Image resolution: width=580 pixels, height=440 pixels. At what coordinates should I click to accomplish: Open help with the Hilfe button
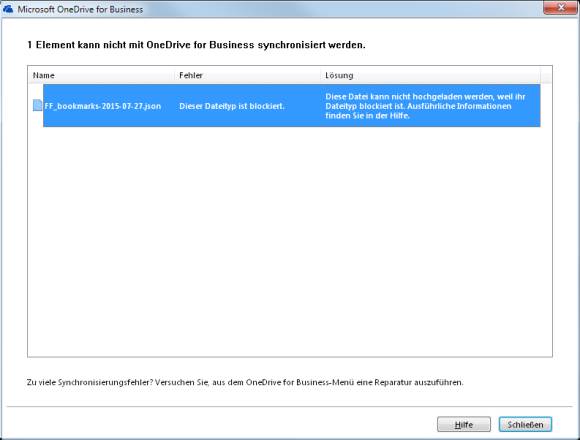click(x=464, y=424)
